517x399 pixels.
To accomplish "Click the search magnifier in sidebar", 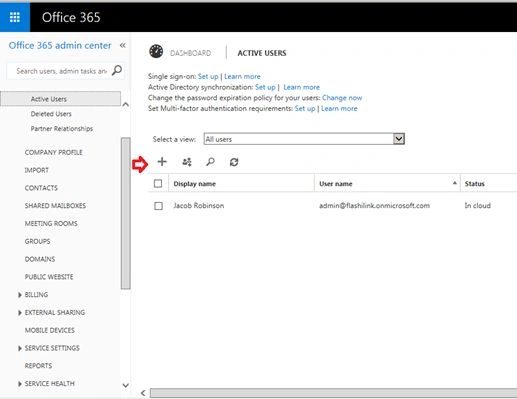I will pyautogui.click(x=117, y=70).
